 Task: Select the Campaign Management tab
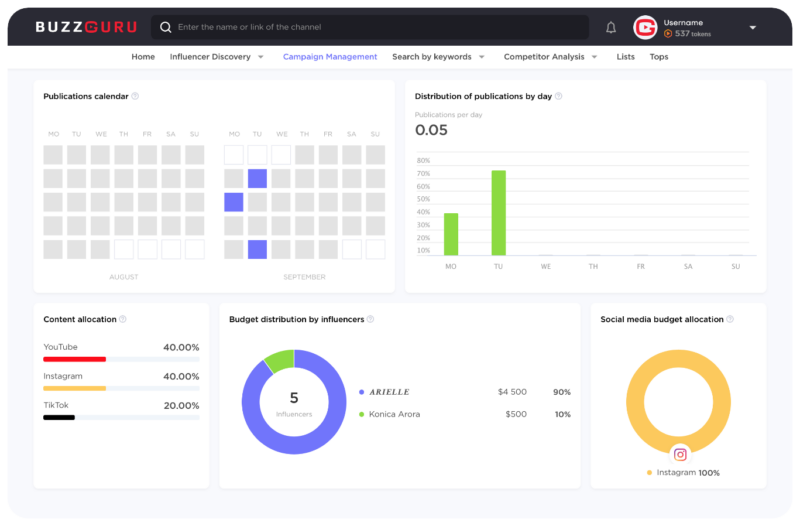pos(330,57)
